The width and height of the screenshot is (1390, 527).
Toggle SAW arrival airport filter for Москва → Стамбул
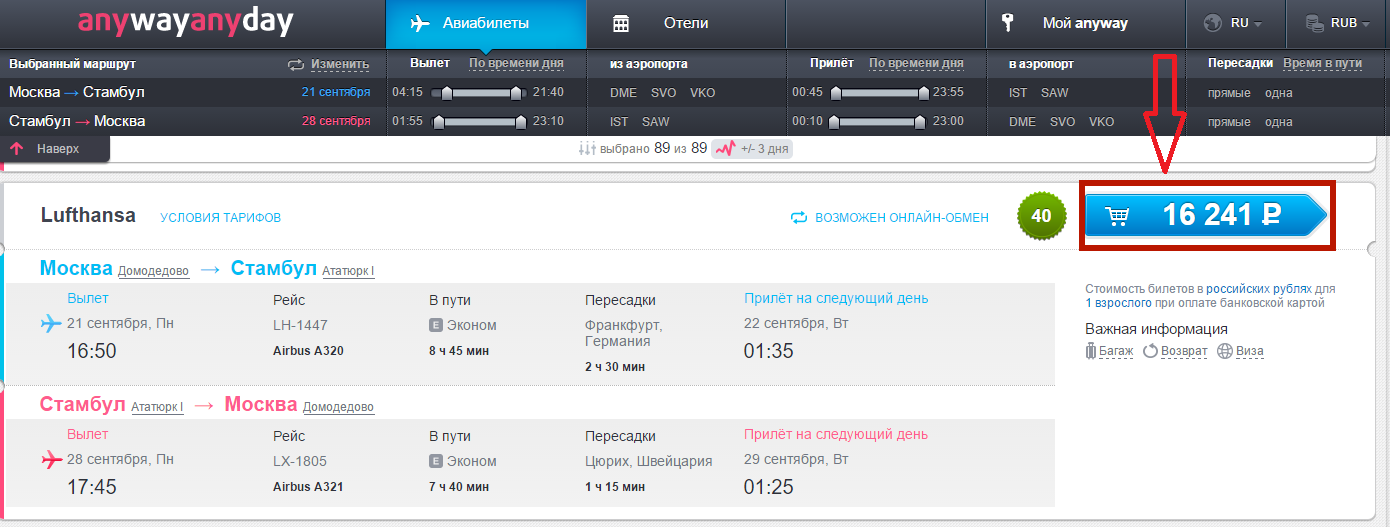pyautogui.click(x=1055, y=93)
